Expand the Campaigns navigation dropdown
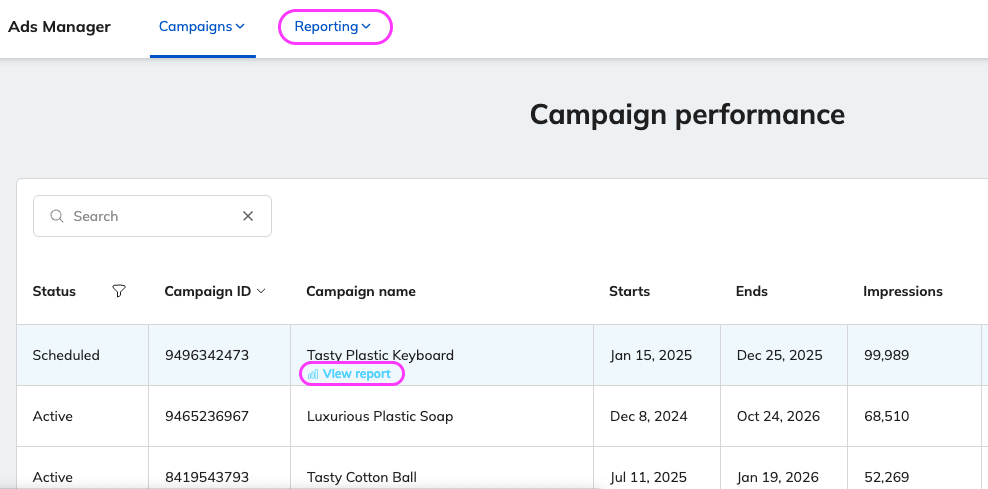988x489 pixels. 202,27
